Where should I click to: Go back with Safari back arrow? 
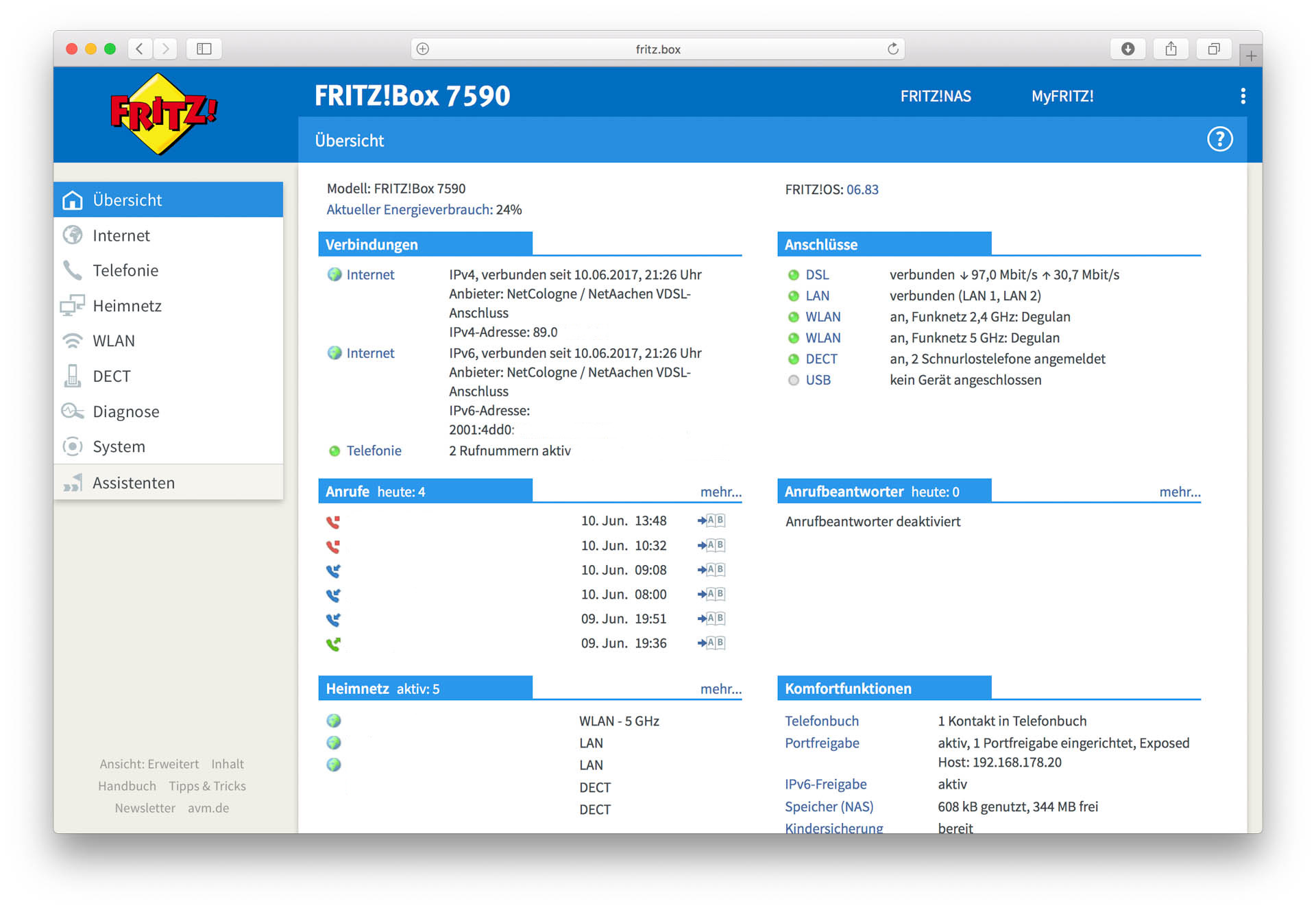(140, 49)
